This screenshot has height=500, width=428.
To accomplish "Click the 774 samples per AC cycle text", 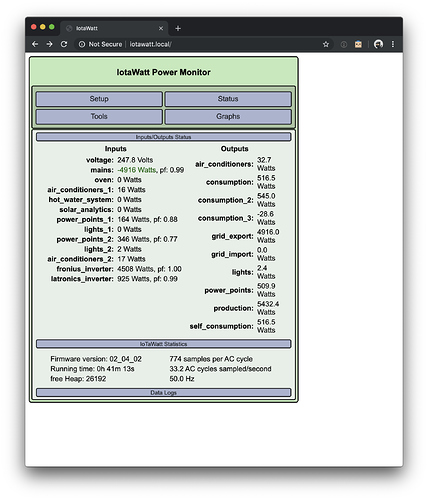I will coord(211,359).
